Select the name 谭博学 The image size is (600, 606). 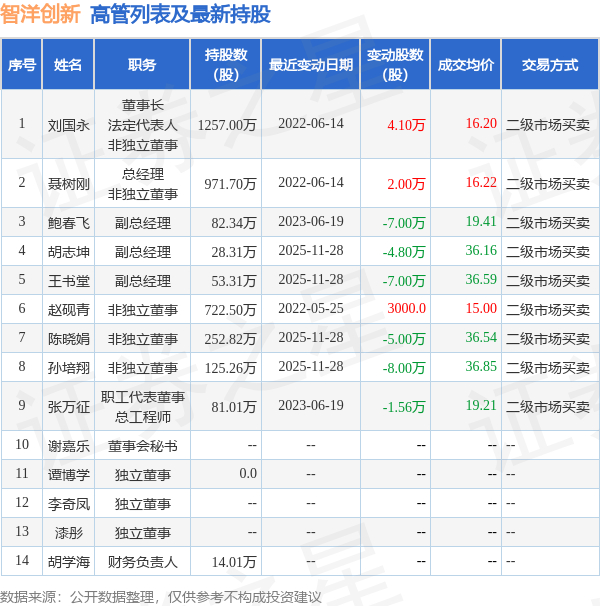(68, 475)
